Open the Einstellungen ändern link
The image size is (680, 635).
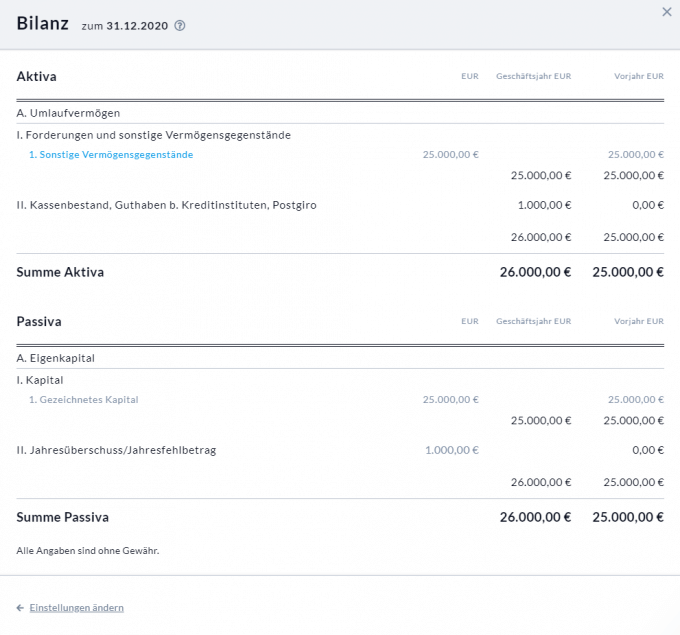(77, 608)
